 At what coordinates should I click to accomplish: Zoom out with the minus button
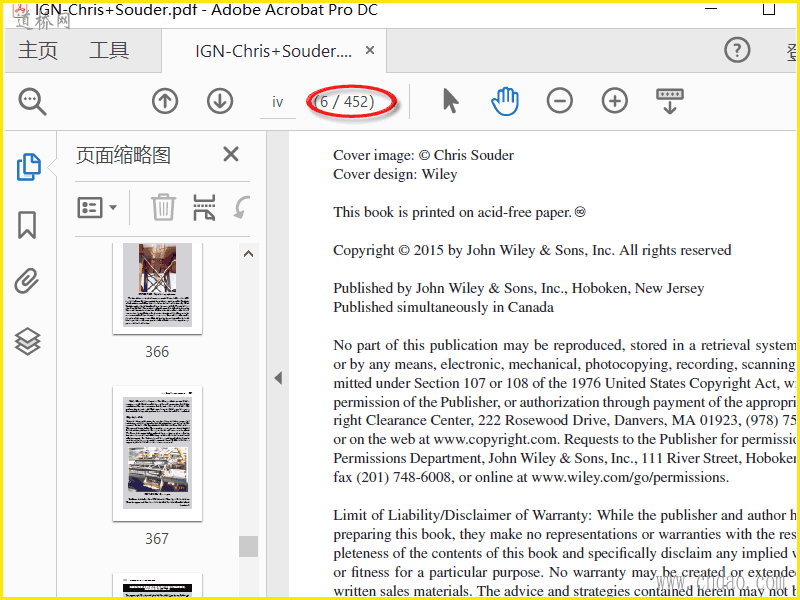560,101
